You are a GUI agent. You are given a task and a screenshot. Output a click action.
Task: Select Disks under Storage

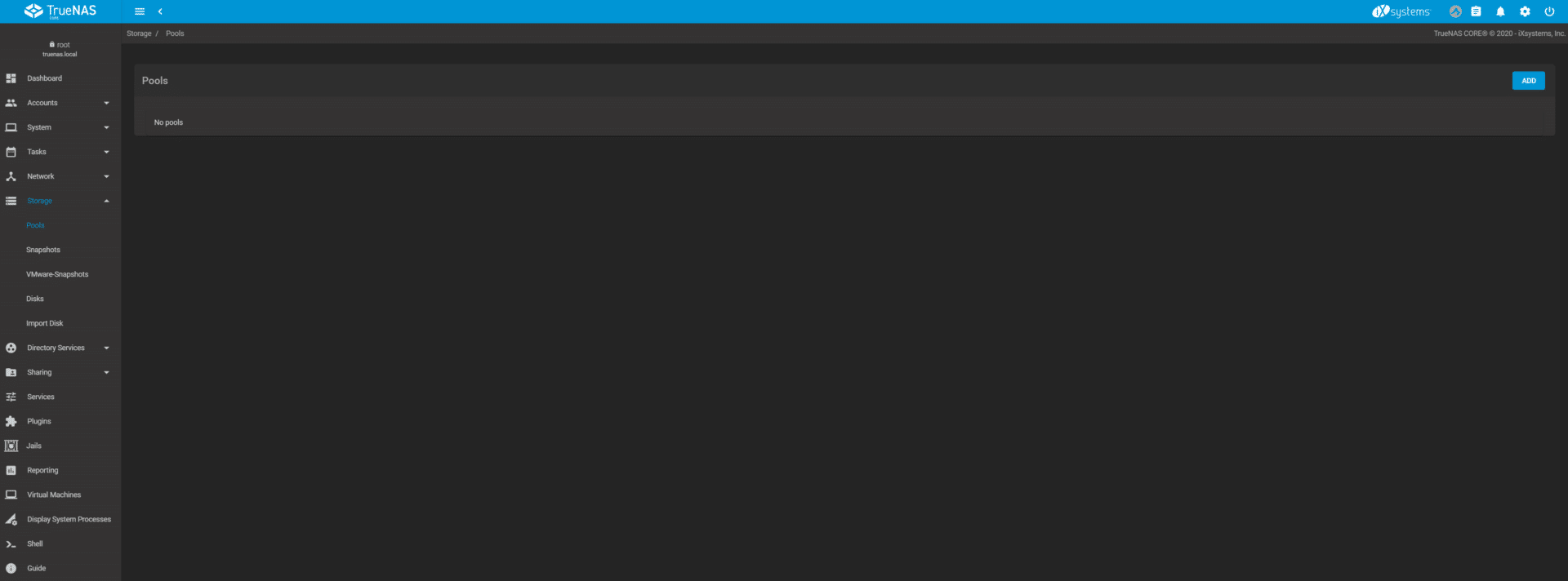pyautogui.click(x=35, y=299)
